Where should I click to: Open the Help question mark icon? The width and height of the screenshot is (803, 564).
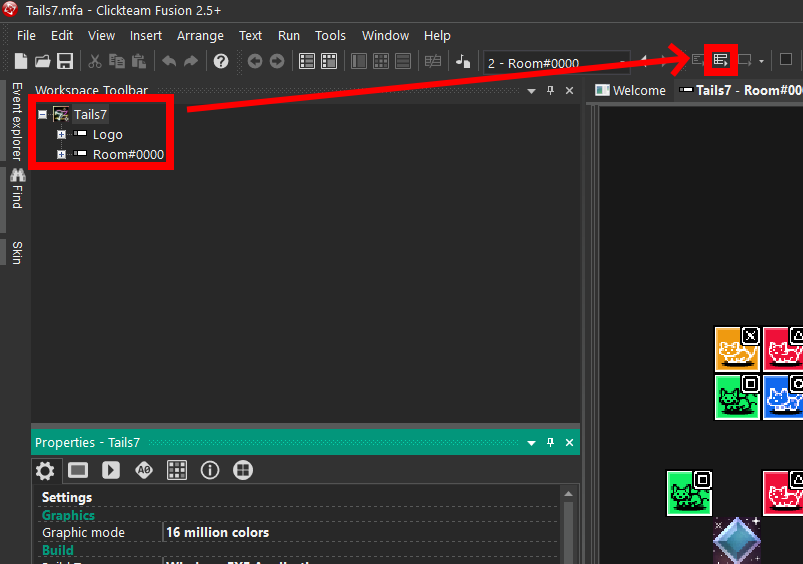coord(221,61)
